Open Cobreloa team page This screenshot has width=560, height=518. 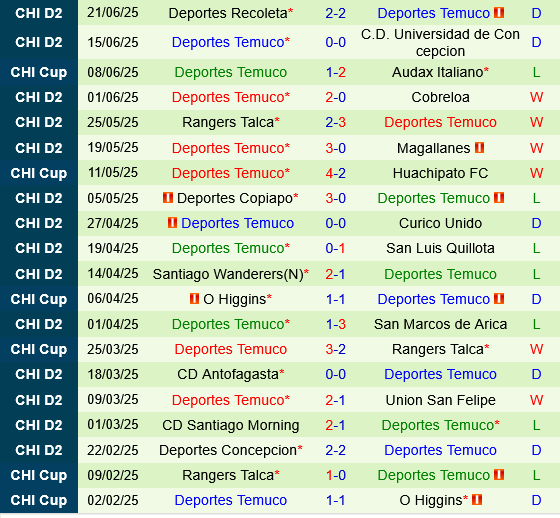pyautogui.click(x=440, y=97)
